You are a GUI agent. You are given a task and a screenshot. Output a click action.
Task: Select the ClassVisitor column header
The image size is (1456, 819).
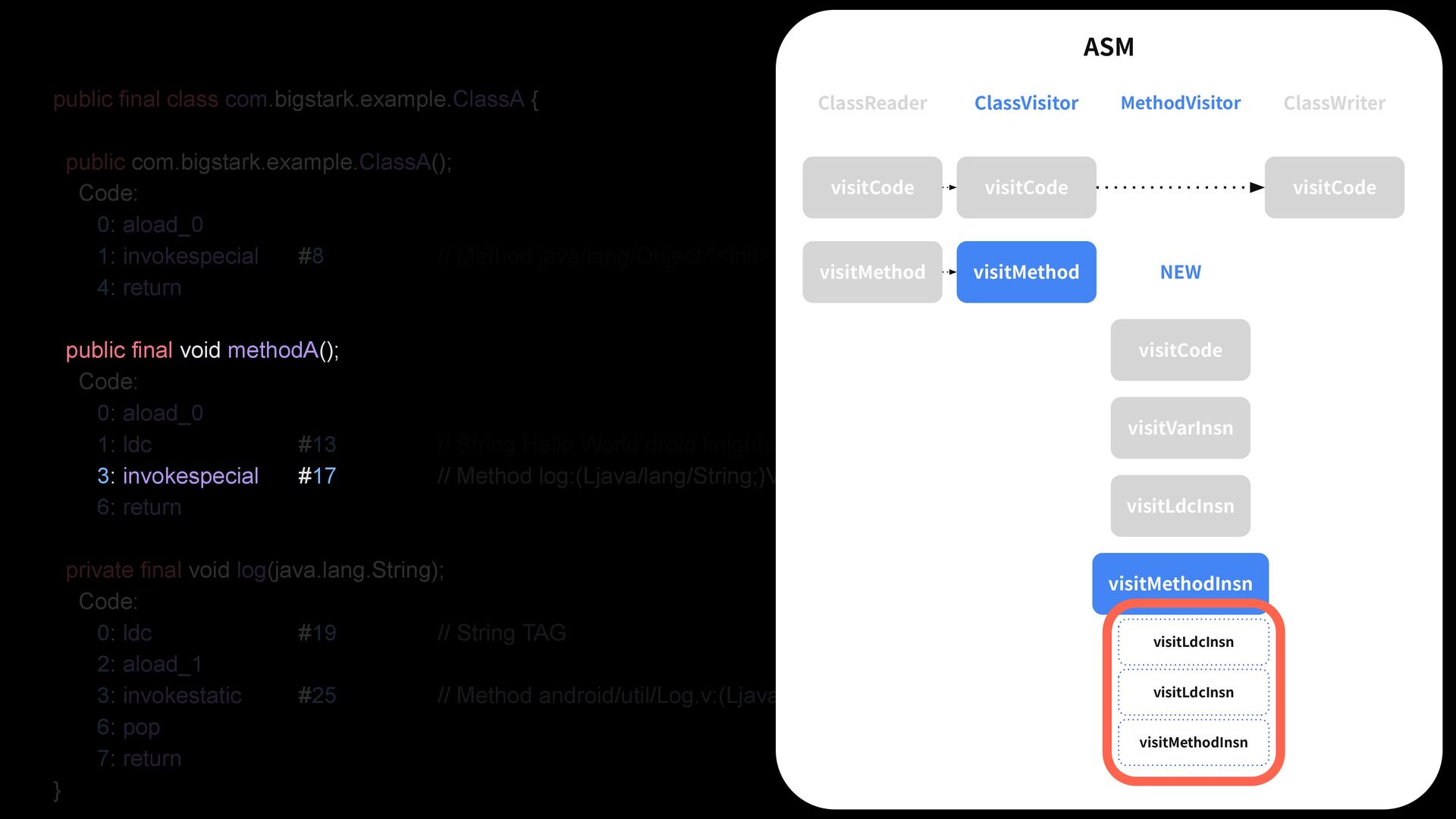tap(1026, 103)
